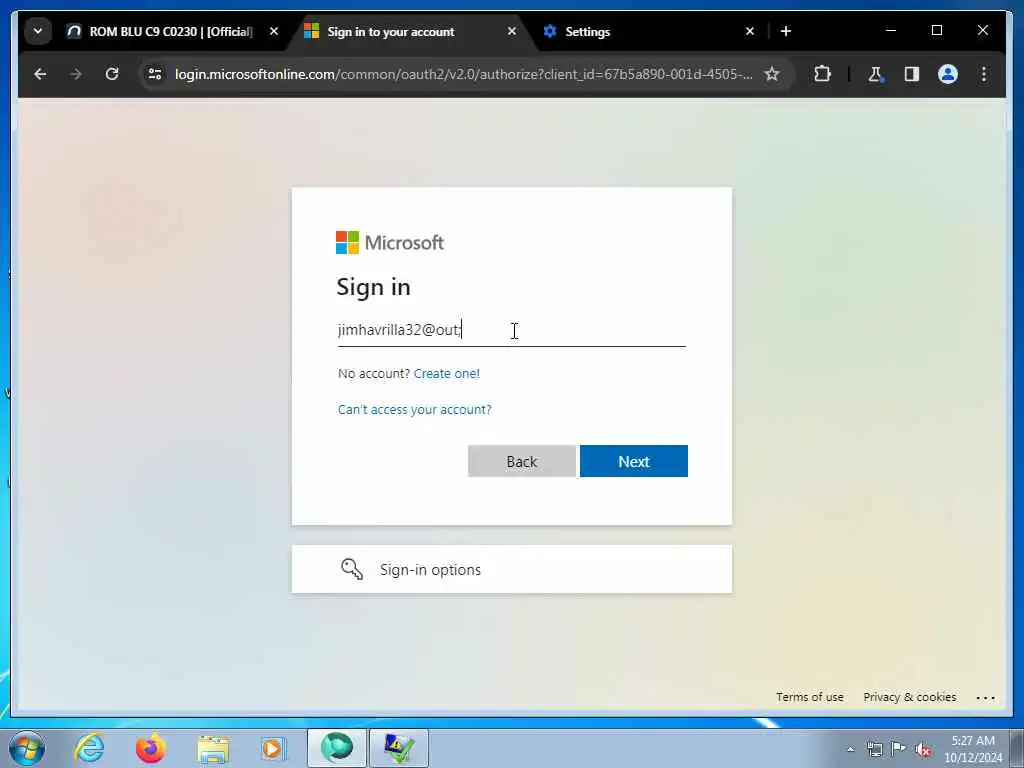Screen dimensions: 1024x768
Task: Click the key icon beside Sign-in options
Action: tap(352, 569)
